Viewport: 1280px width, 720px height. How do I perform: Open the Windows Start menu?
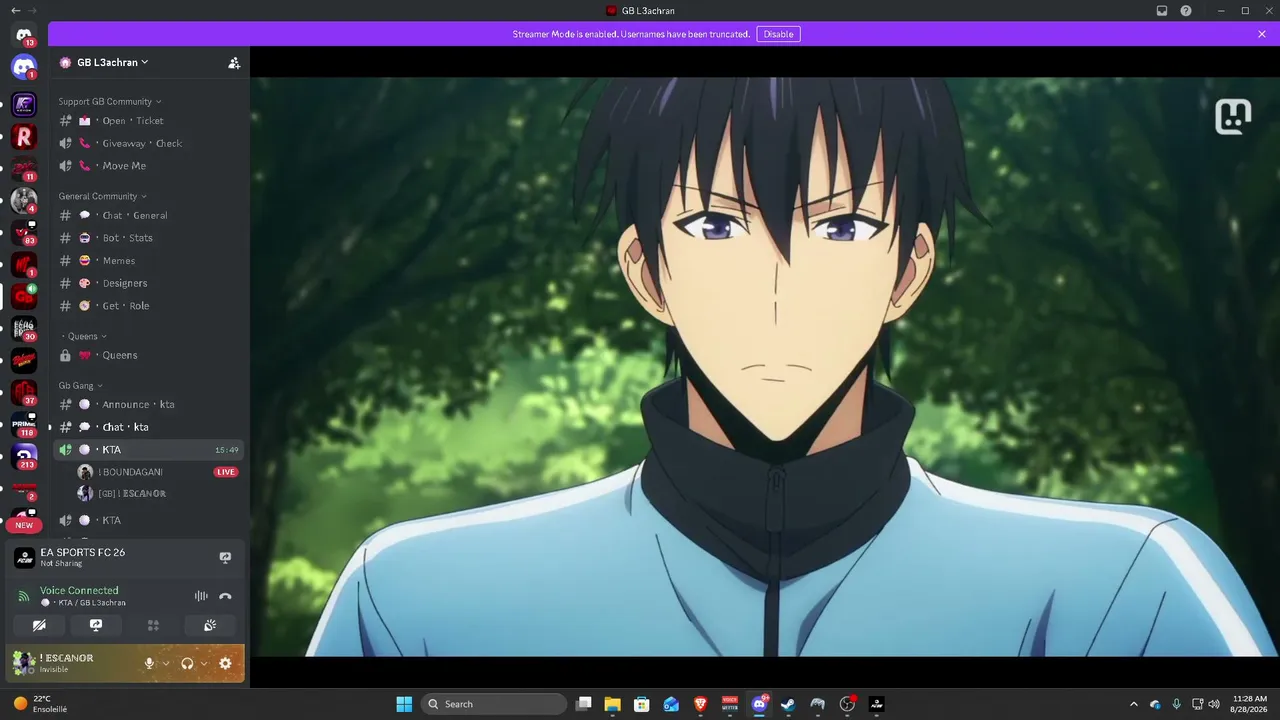click(404, 704)
